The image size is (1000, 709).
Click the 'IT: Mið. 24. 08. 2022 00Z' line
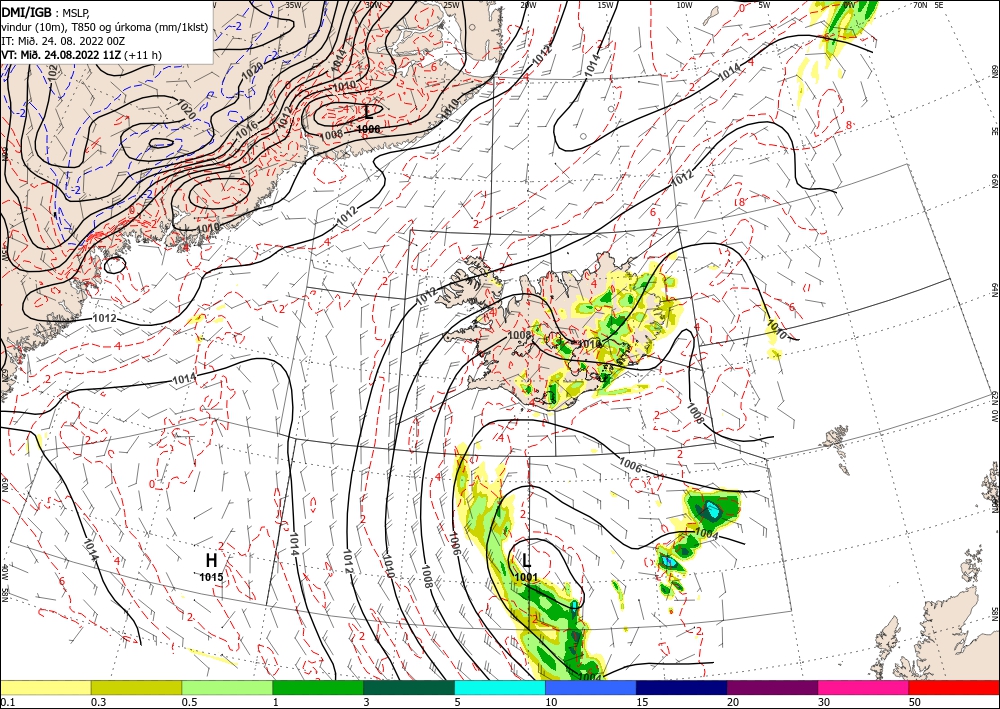62,41
